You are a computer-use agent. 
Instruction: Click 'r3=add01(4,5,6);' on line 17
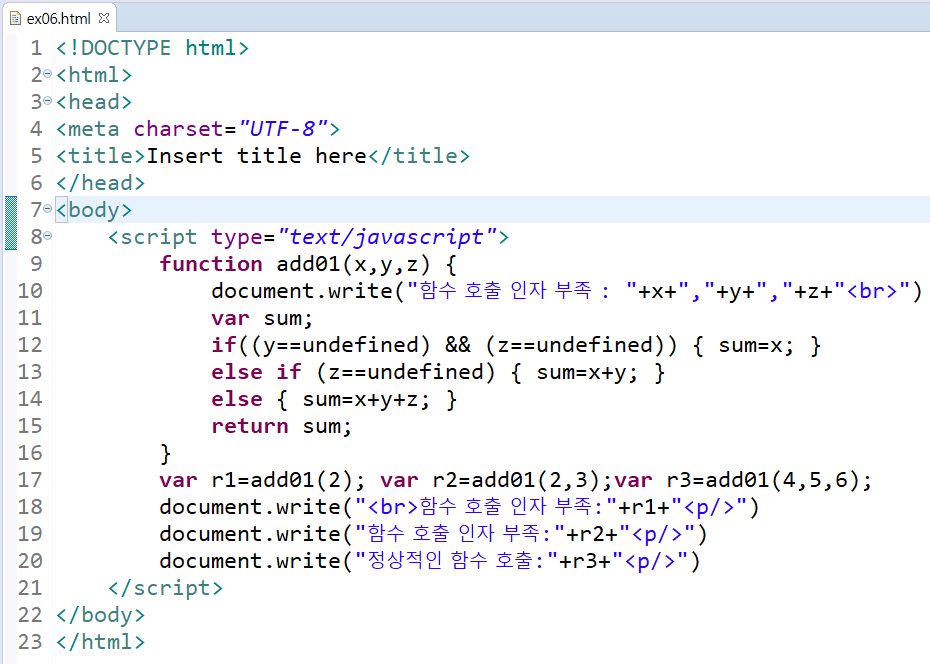point(770,480)
